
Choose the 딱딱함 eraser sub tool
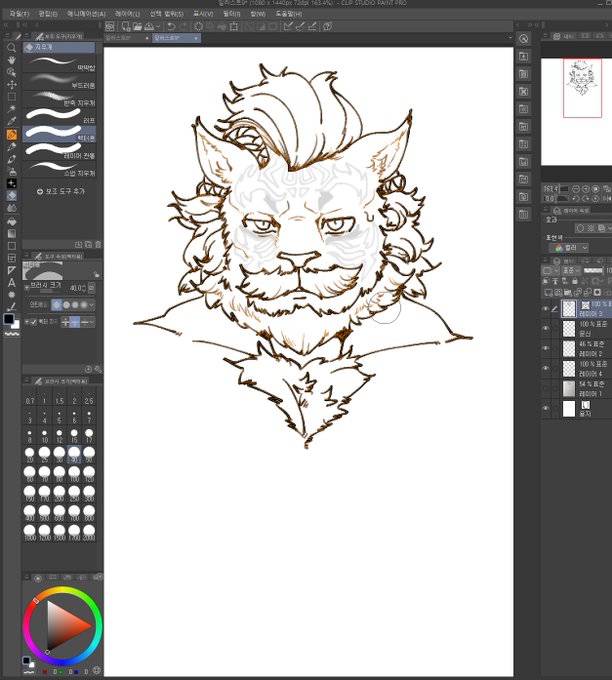click(x=59, y=63)
